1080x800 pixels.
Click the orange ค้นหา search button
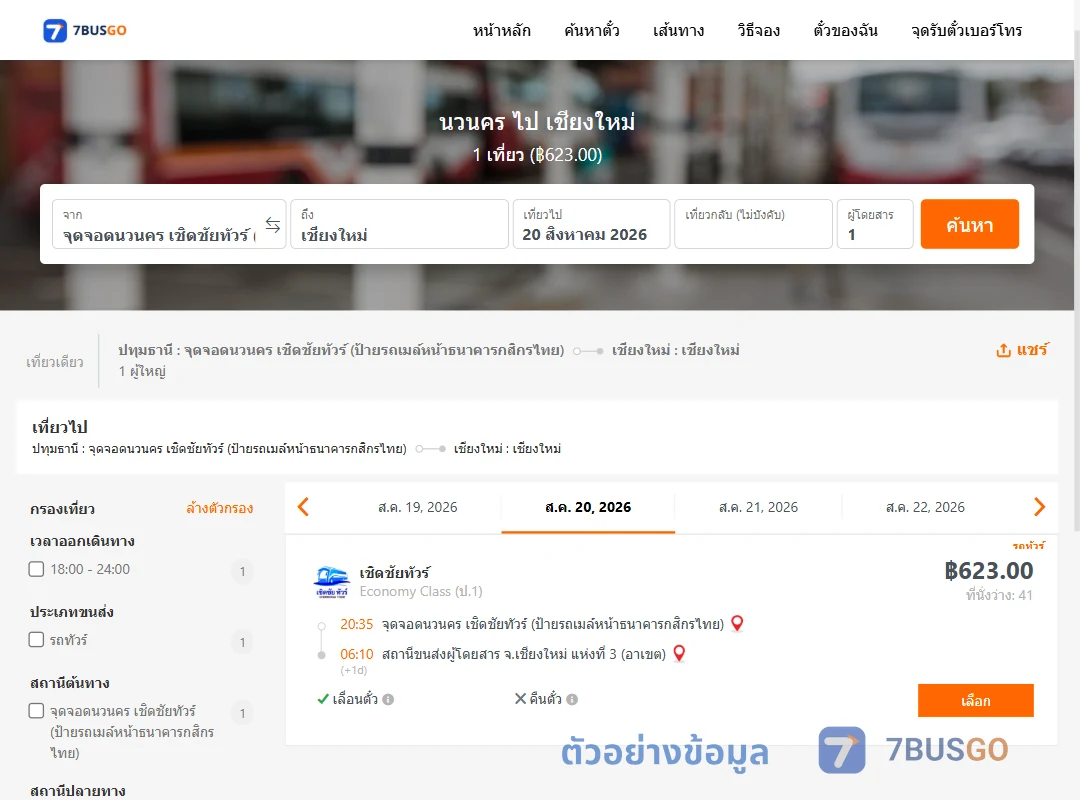970,224
